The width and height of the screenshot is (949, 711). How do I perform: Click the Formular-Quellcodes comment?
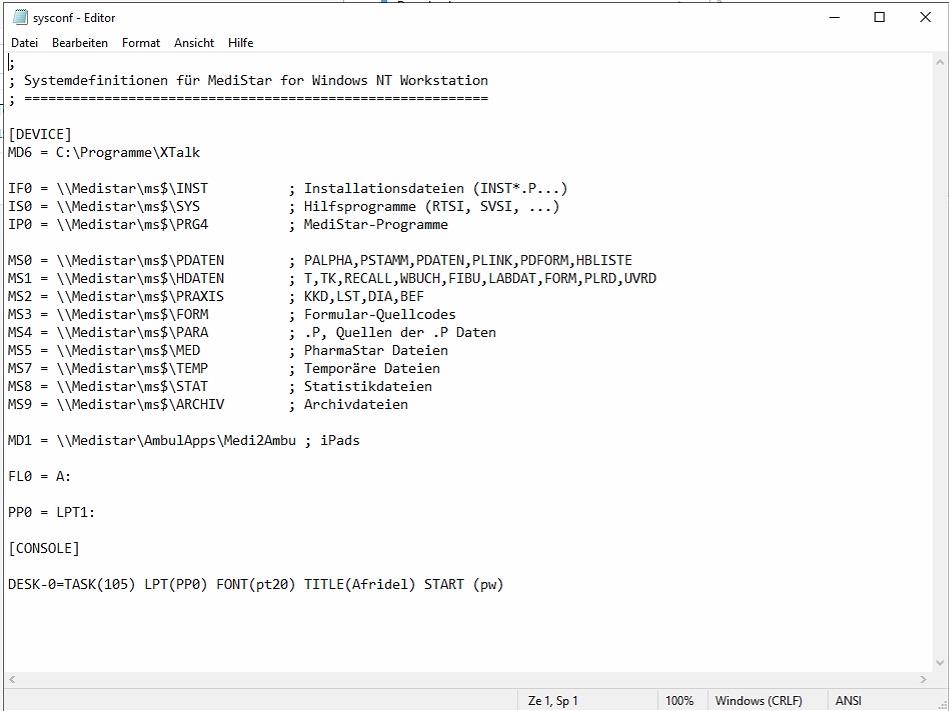(379, 315)
